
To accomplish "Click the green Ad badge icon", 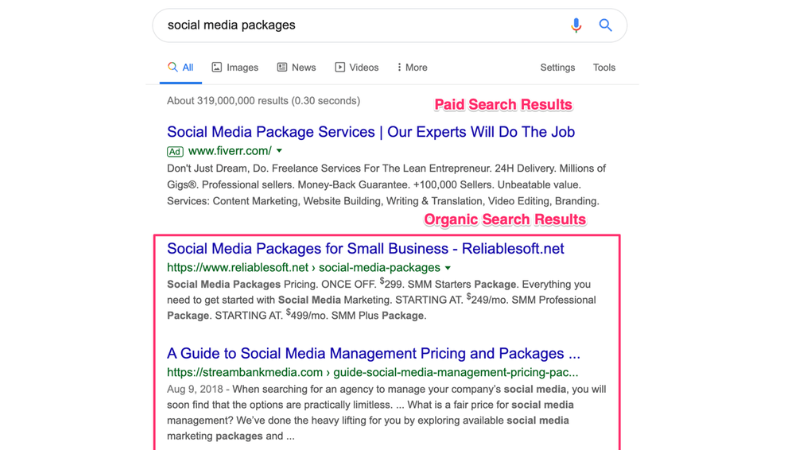I will pyautogui.click(x=177, y=151).
